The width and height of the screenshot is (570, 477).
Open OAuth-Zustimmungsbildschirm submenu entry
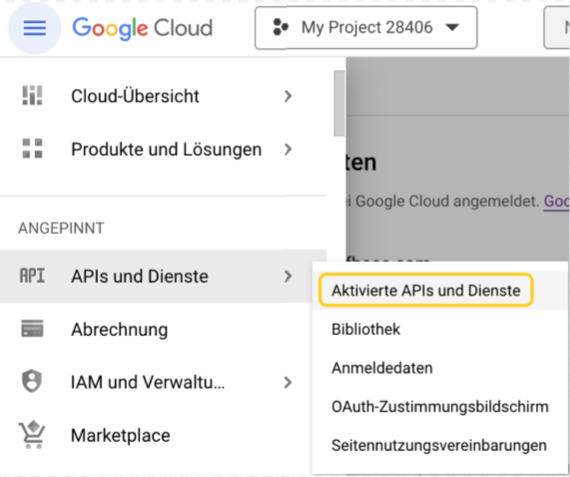click(x=439, y=407)
